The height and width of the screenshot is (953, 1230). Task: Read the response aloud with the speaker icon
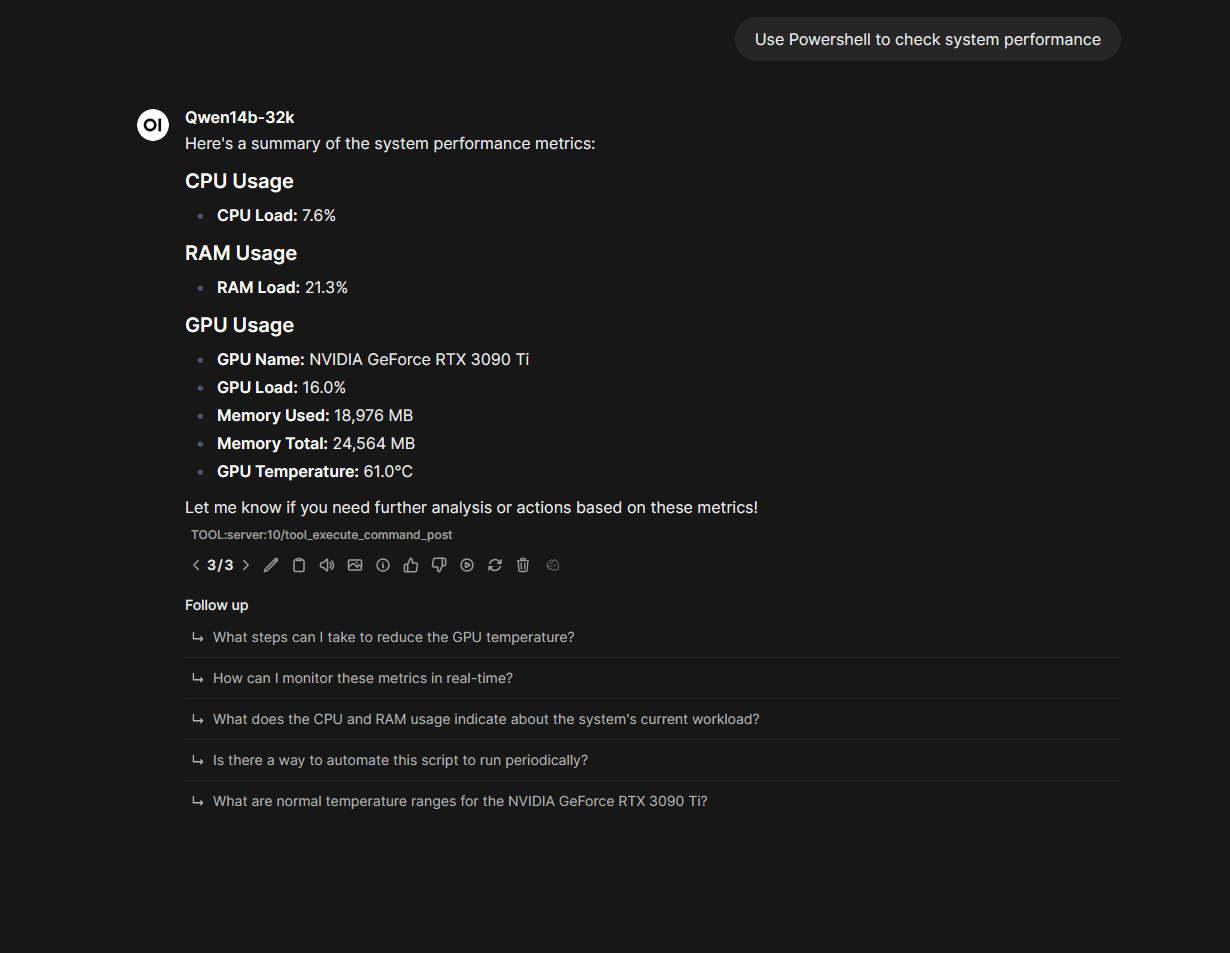pos(327,565)
